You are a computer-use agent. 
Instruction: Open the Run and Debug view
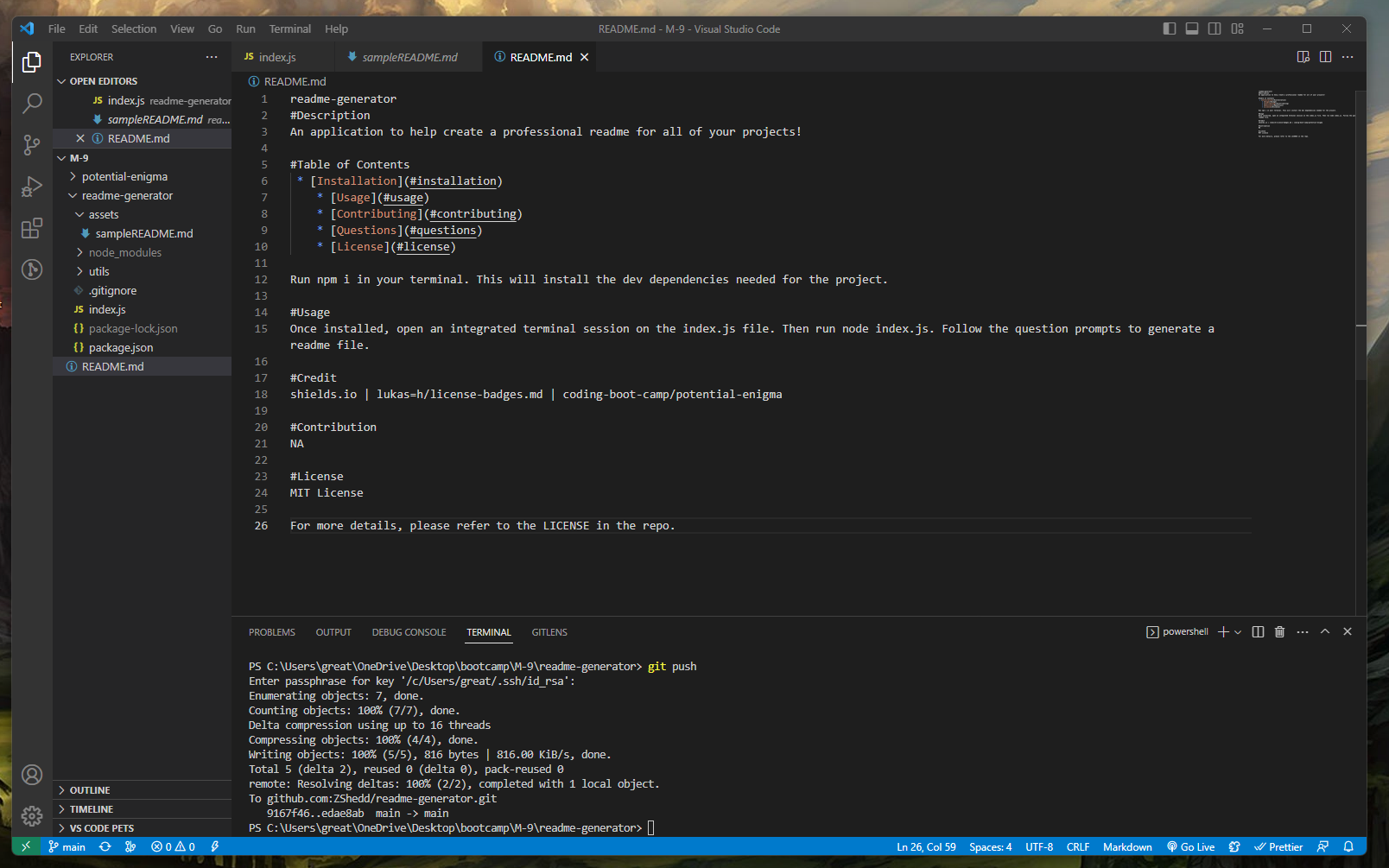[32, 187]
